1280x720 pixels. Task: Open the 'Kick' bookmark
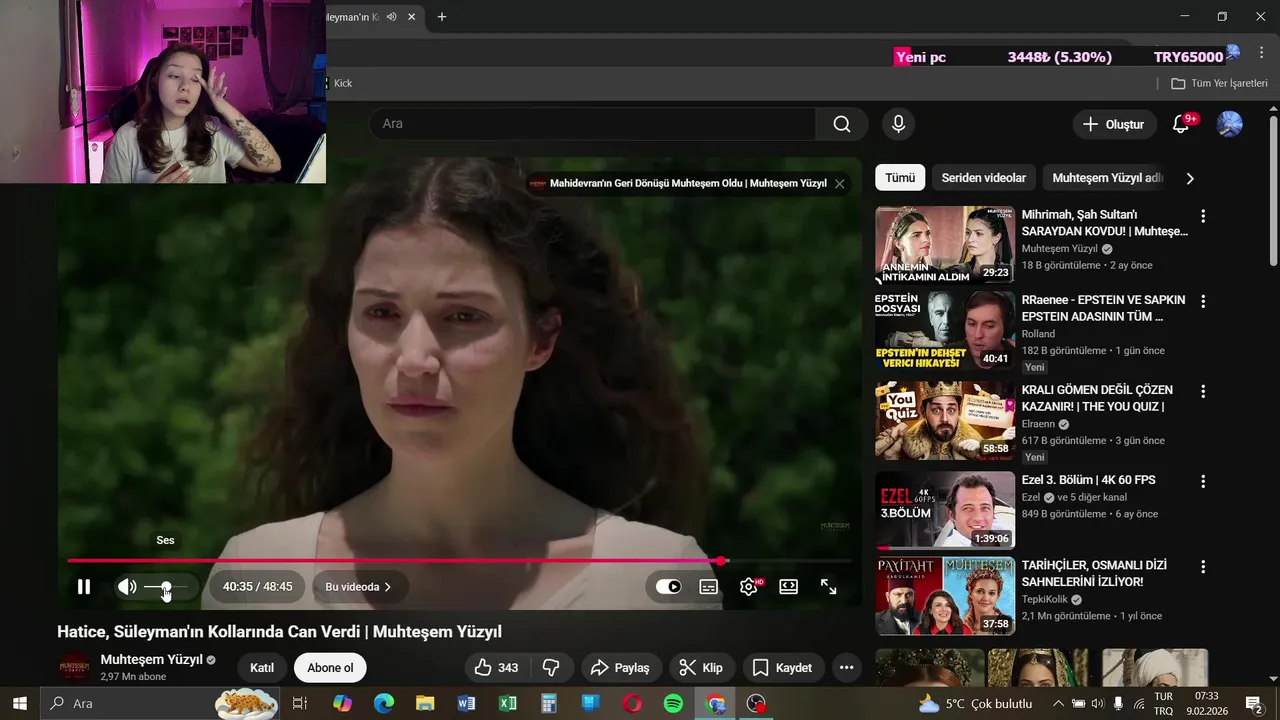[x=342, y=83]
